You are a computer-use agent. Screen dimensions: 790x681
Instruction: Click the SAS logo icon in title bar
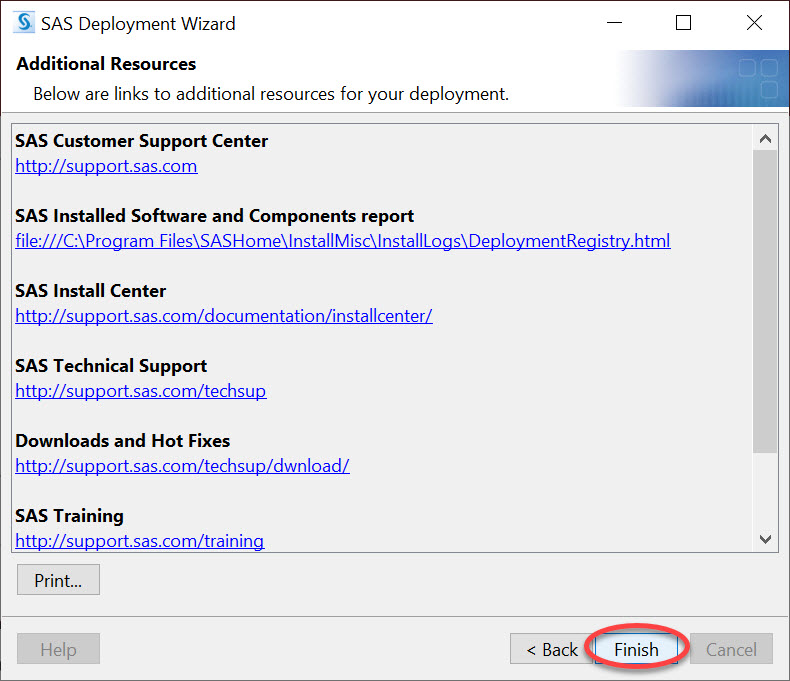[x=24, y=23]
